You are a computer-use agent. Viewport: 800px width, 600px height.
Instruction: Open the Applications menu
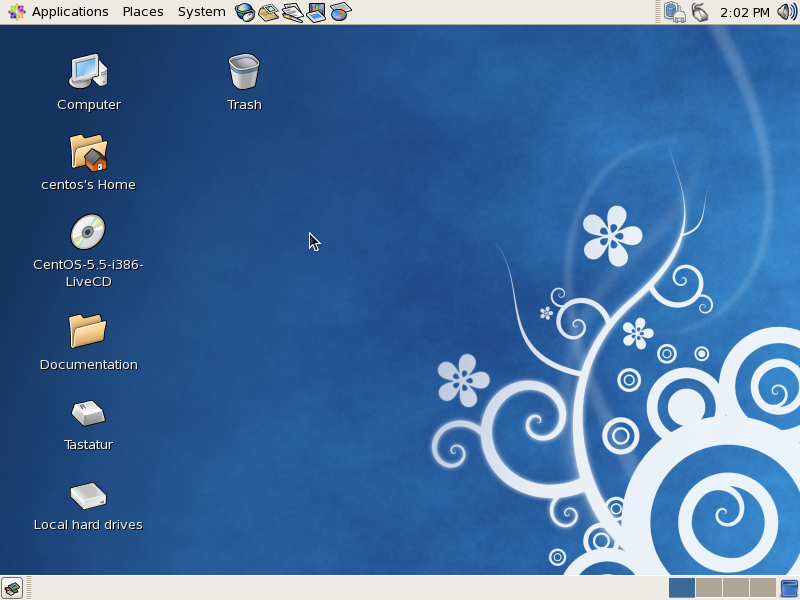(x=70, y=11)
